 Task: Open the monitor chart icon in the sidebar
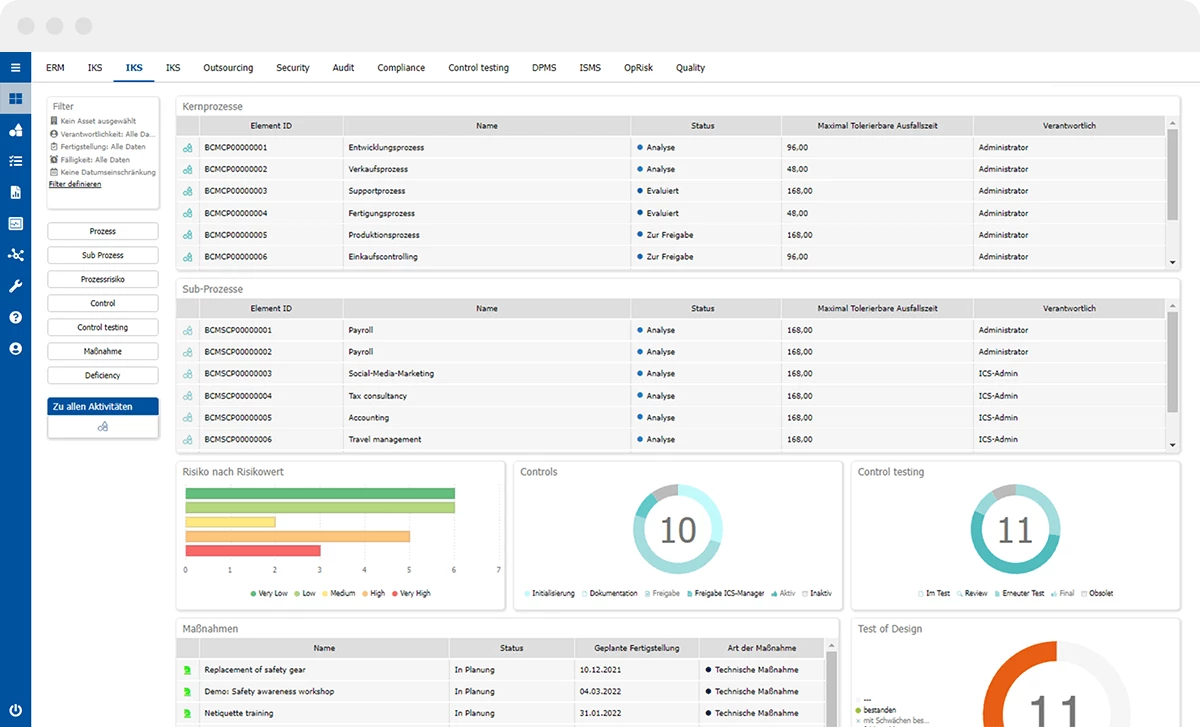point(15,223)
